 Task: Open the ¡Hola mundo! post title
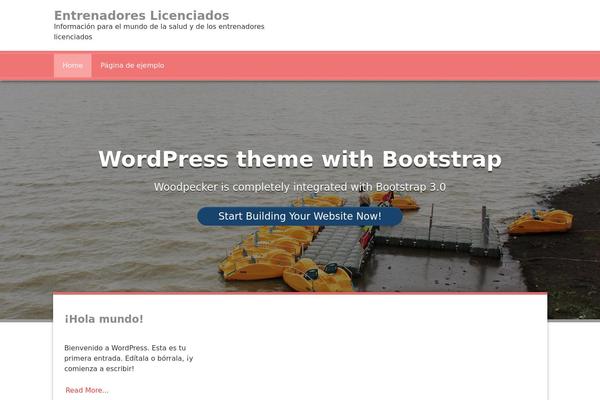(x=104, y=319)
